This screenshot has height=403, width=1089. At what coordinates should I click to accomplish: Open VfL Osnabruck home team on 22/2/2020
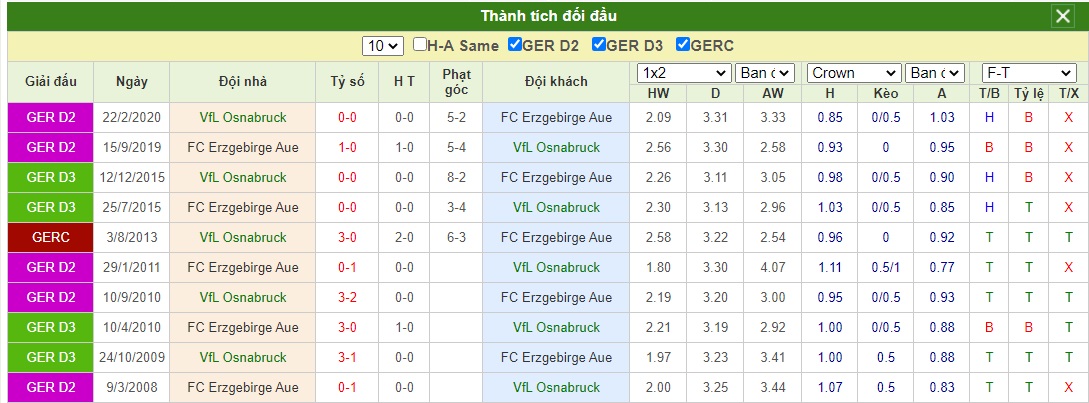tap(242, 117)
